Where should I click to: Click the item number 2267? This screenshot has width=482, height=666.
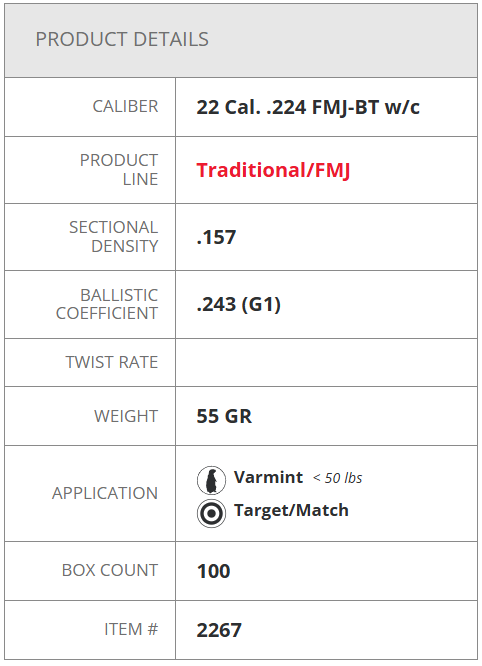(219, 630)
